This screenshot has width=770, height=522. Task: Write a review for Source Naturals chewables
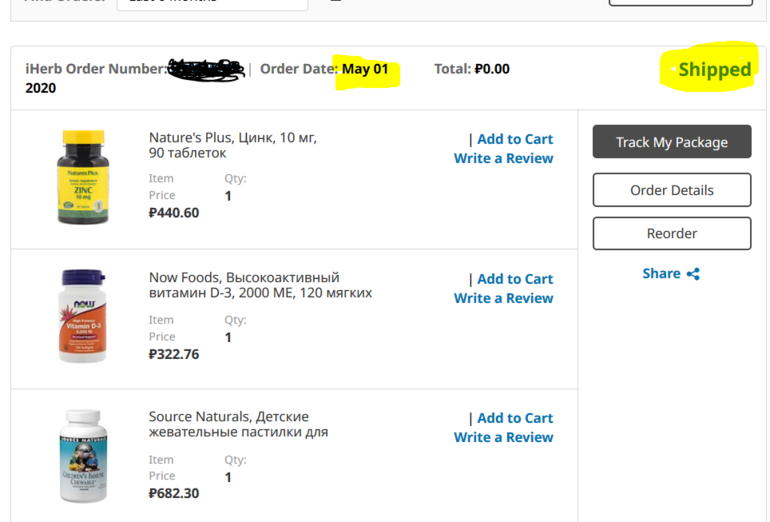[503, 437]
